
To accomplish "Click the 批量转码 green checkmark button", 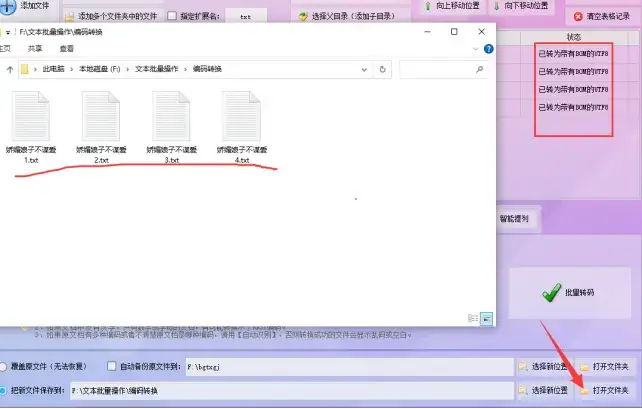I will tap(568, 293).
